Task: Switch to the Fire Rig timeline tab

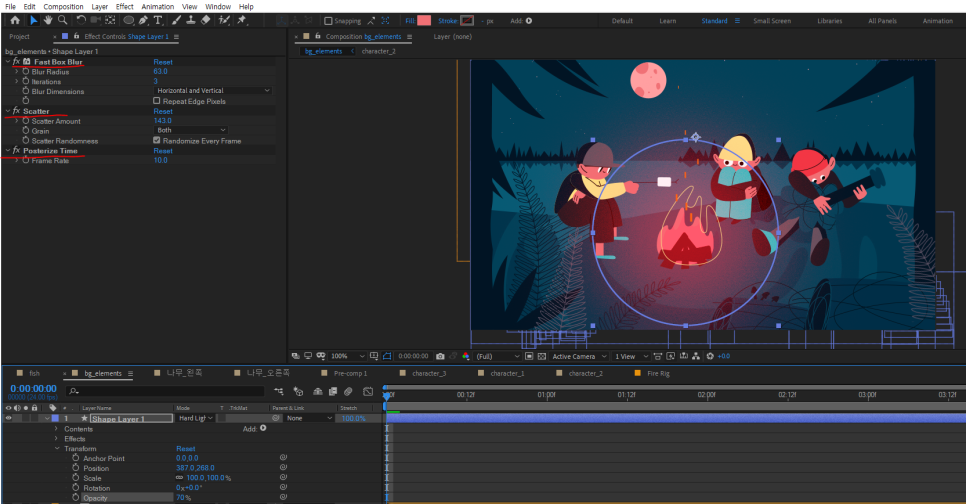Action: point(658,373)
